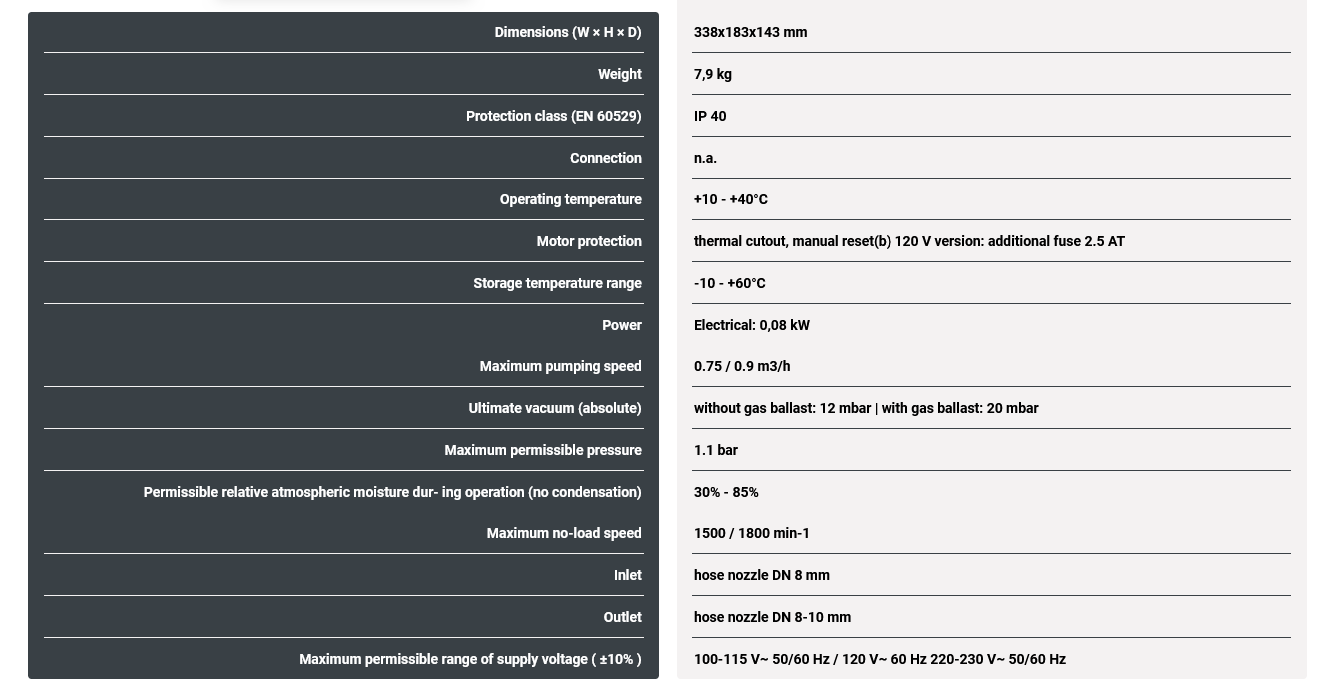Select the 'IP 40' value
Screen dimensions: 1335x679
click(710, 116)
